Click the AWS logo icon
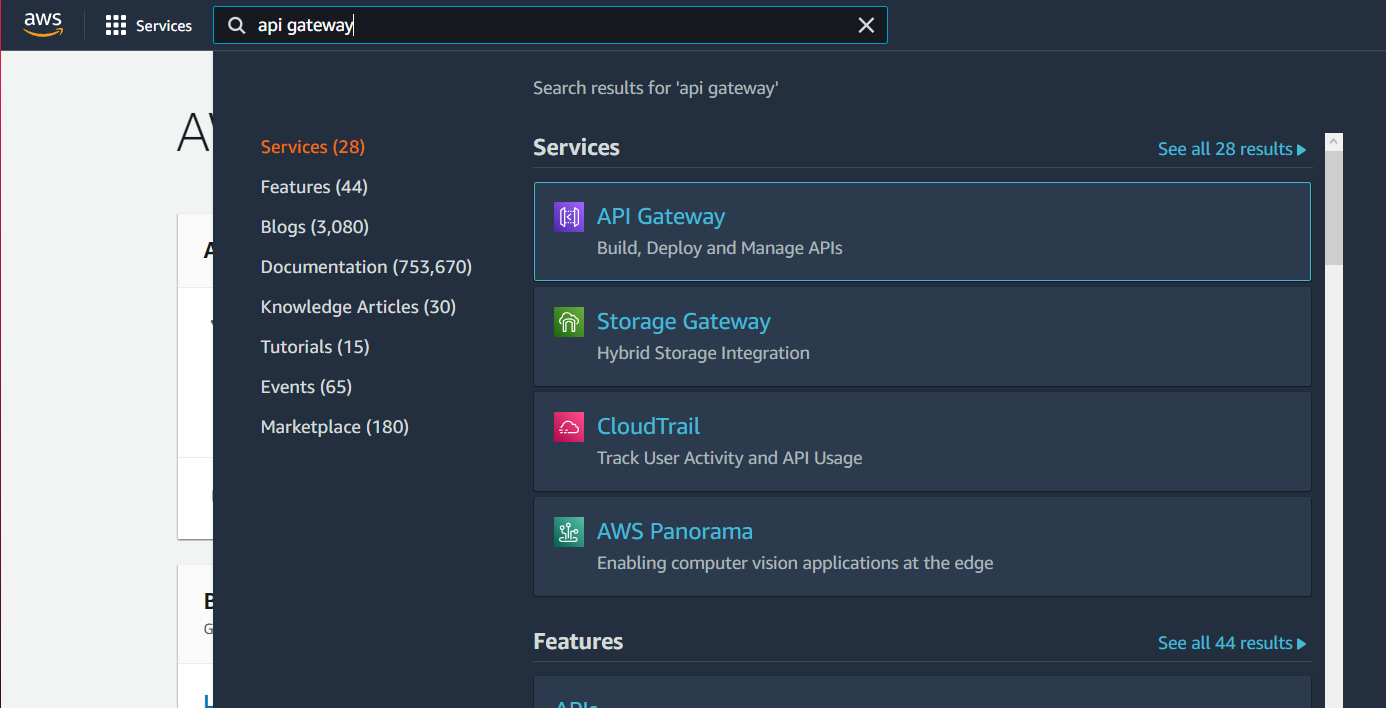 [43, 24]
